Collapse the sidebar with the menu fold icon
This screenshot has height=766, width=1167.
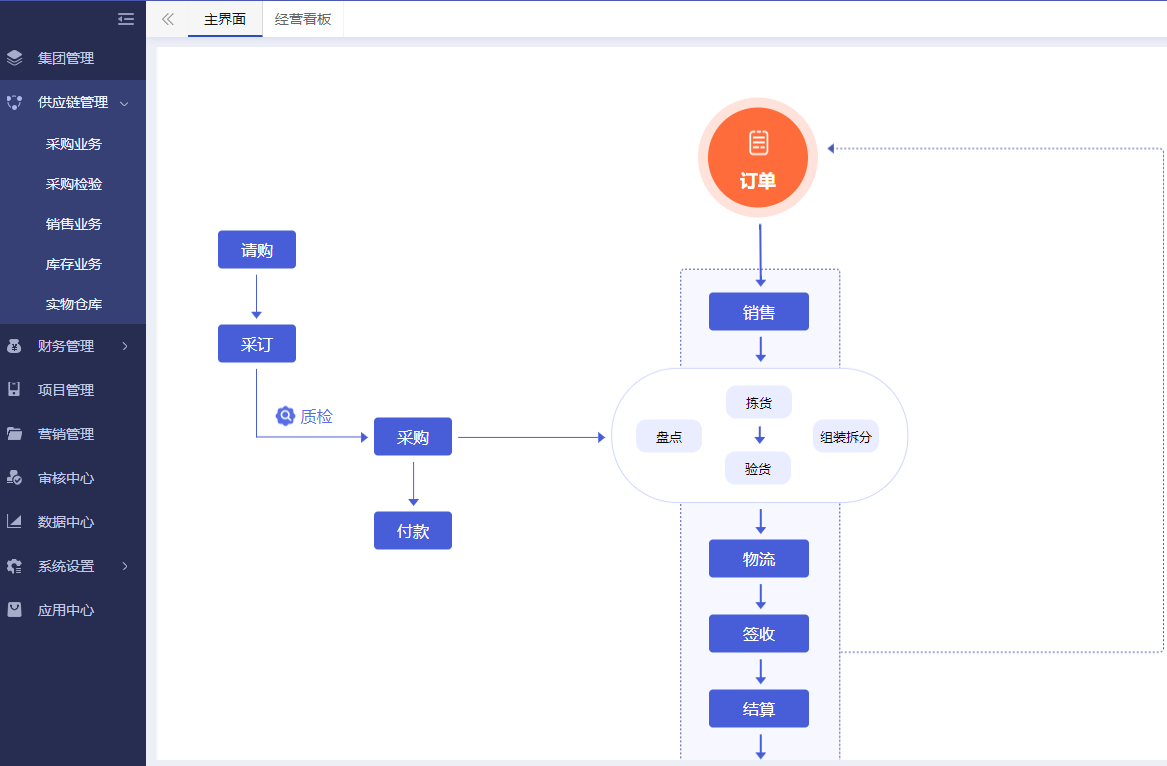coord(126,19)
